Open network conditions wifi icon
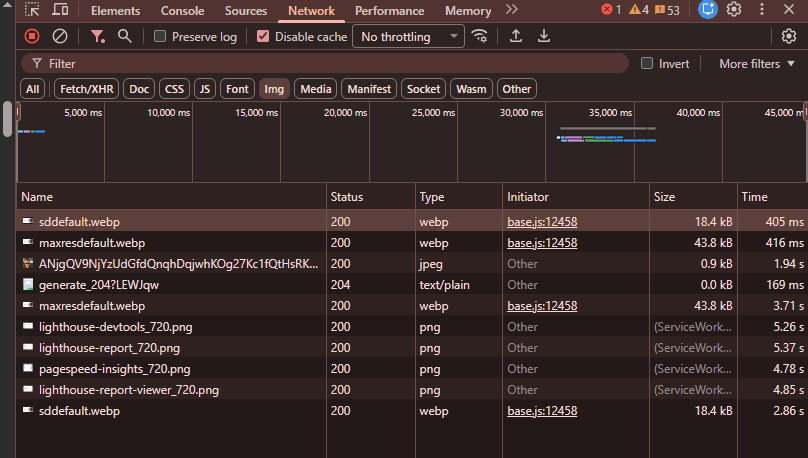Viewport: 808px width, 458px height. 479,36
